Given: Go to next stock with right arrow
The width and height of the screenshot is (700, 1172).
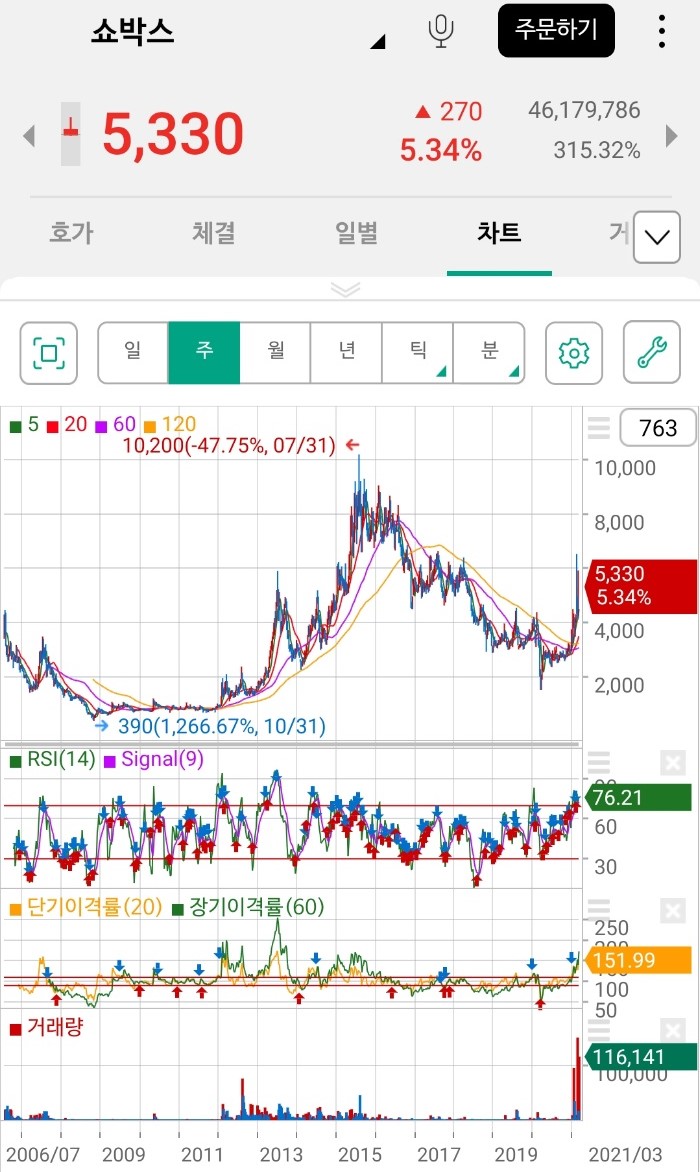Looking at the screenshot, I should click(671, 136).
